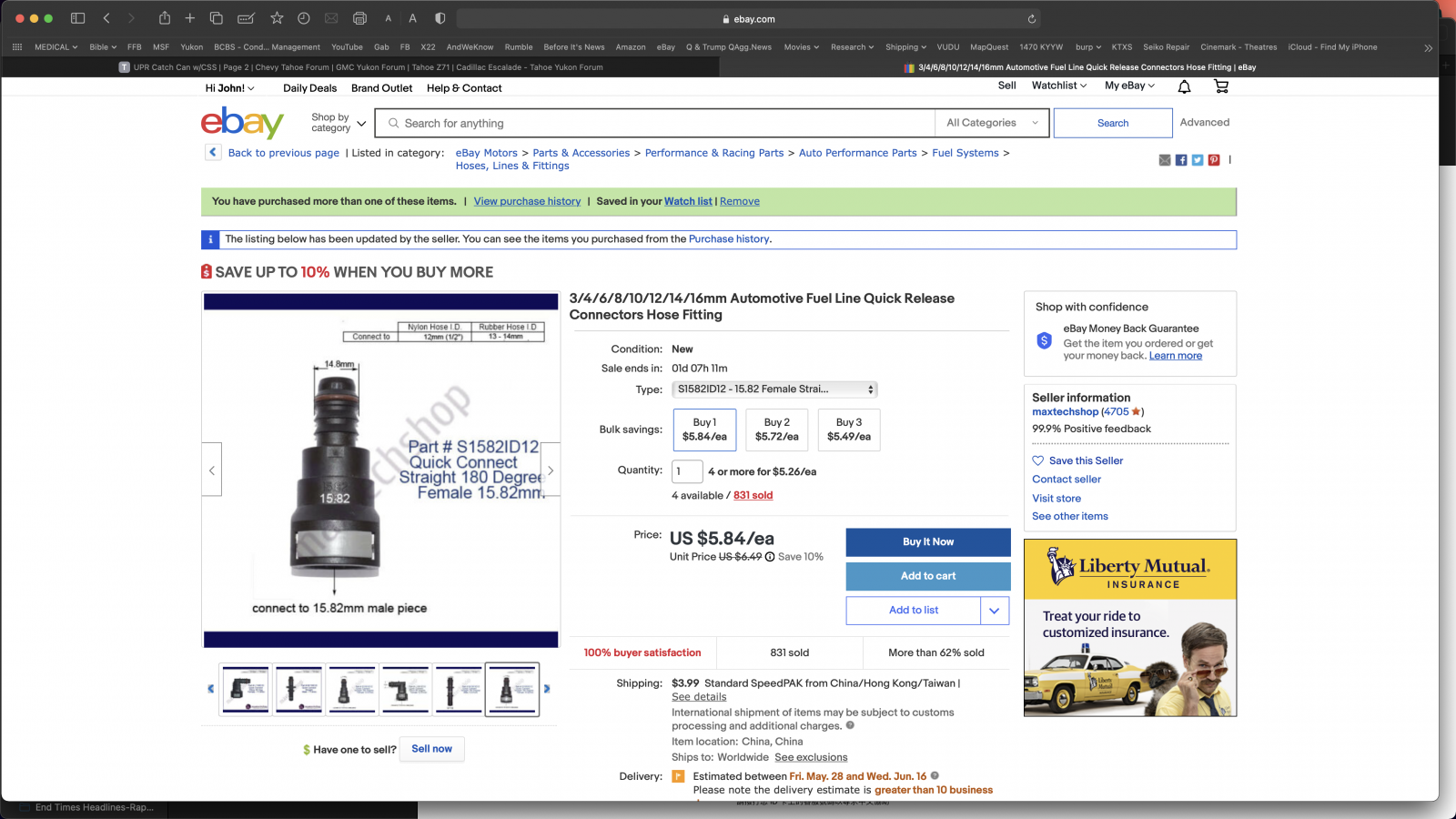This screenshot has width=1456, height=819.
Task: Open the All Categories dropdown
Action: [x=992, y=123]
